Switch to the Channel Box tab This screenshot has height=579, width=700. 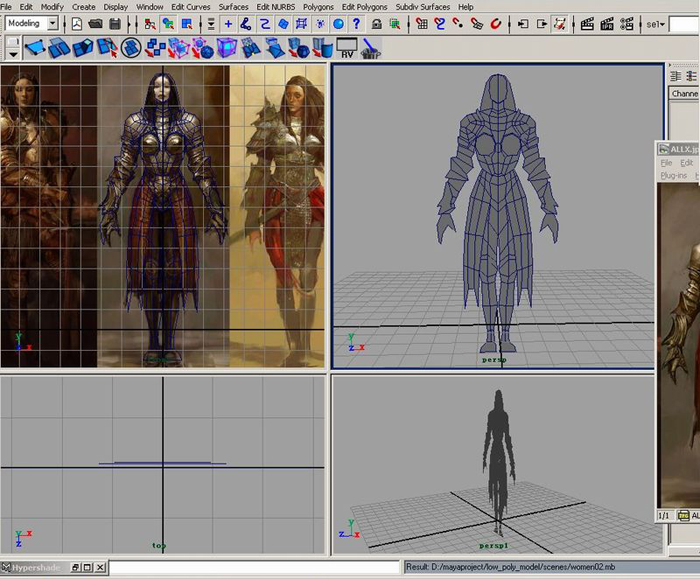click(684, 94)
